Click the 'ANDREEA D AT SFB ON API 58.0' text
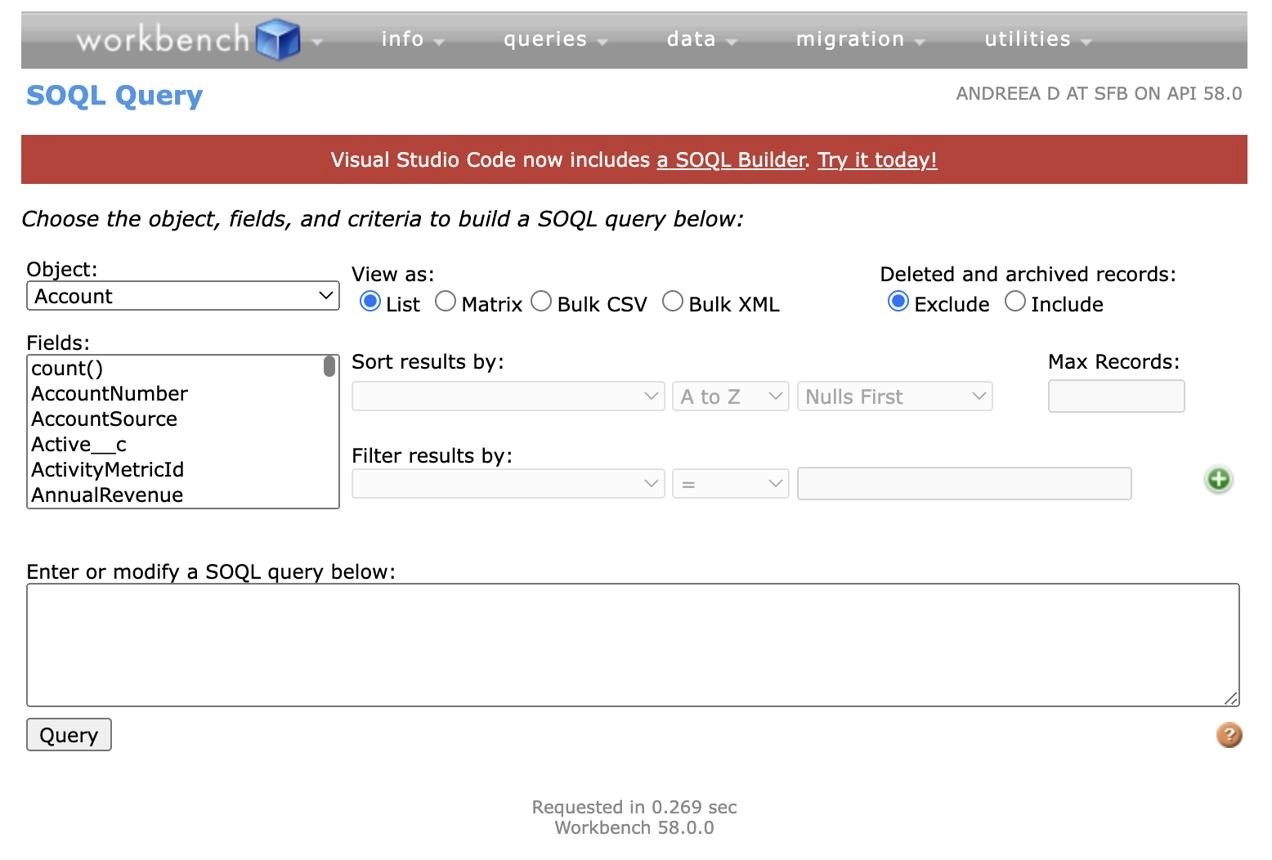This screenshot has height=860, width=1272. tap(1099, 94)
